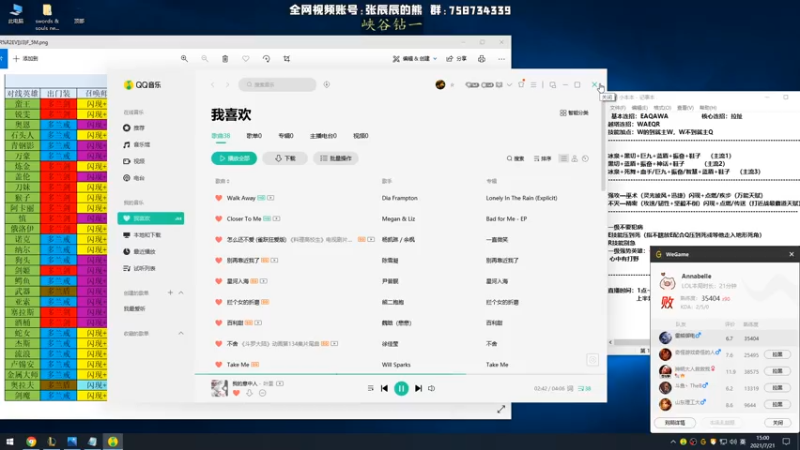Click the 下载 download button
This screenshot has width=800, height=450.
coord(285,158)
